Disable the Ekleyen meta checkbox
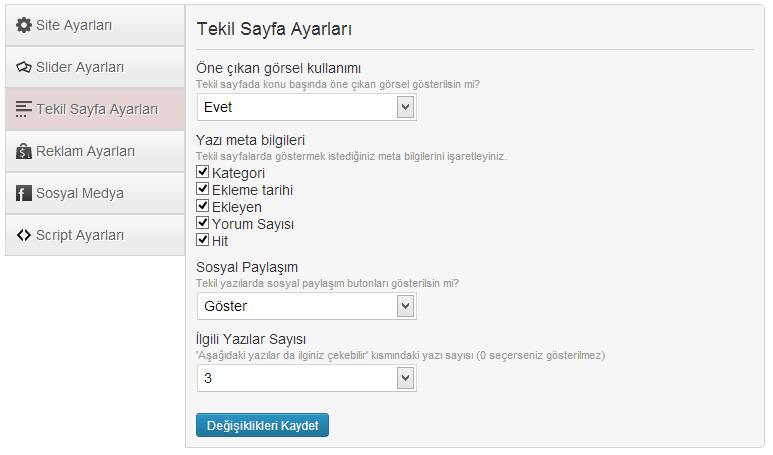This screenshot has width=773, height=455. (202, 206)
